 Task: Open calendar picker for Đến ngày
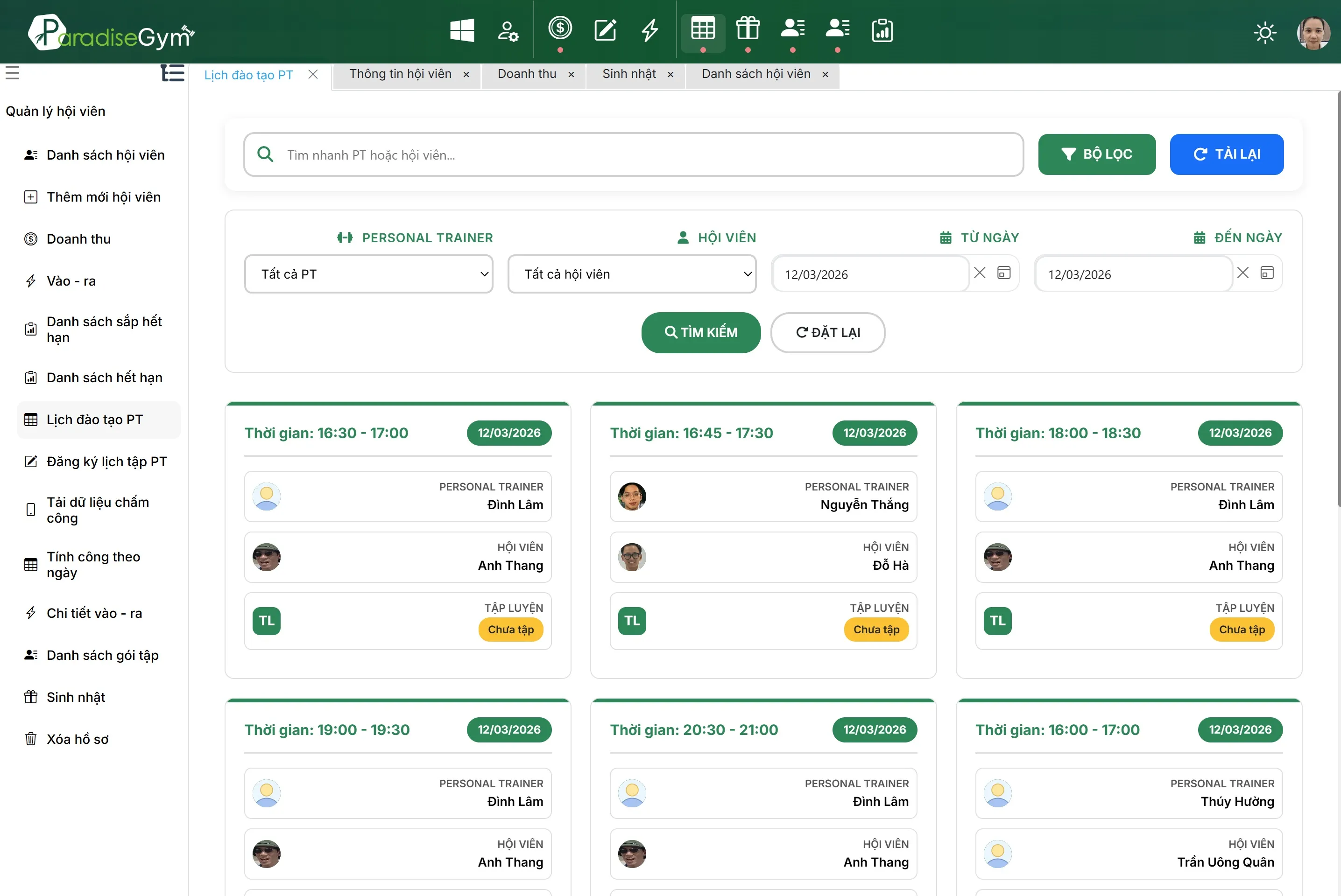(1267, 273)
